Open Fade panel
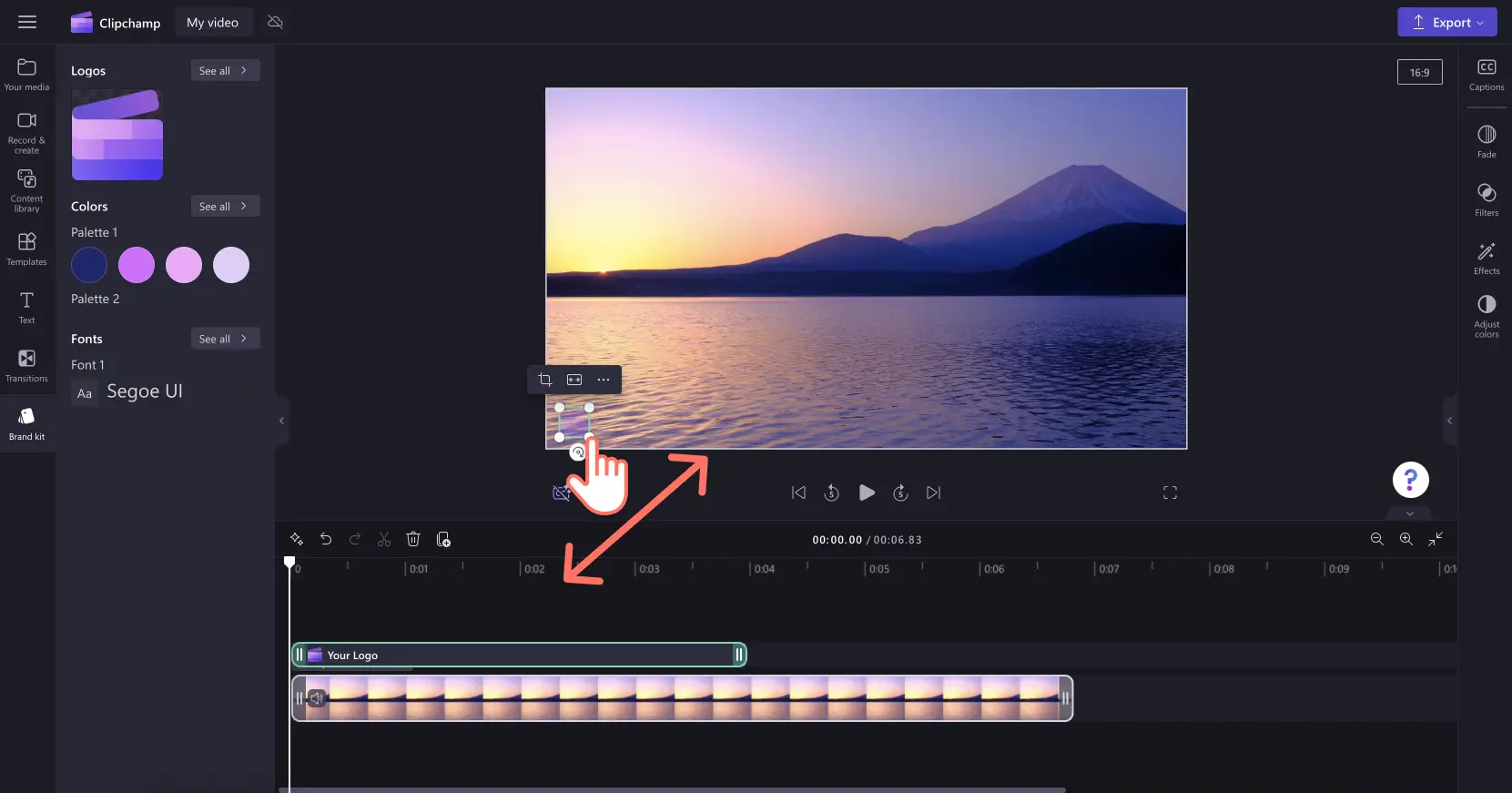Viewport: 1512px width, 793px height. (1487, 142)
